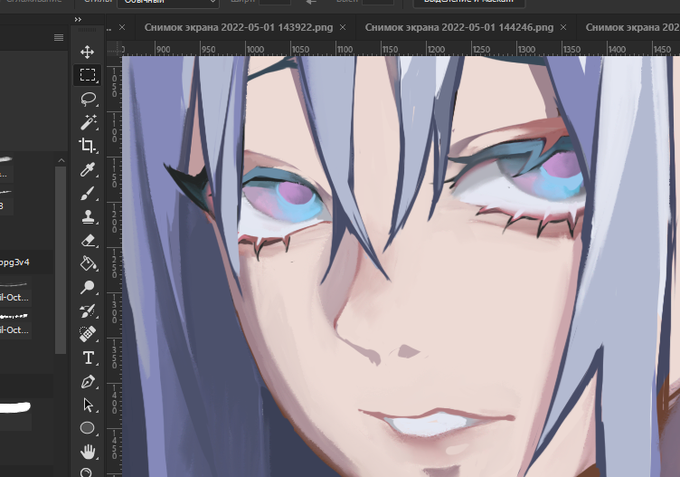Close the 143922.png document tab
This screenshot has width=680, height=477.
(343, 27)
